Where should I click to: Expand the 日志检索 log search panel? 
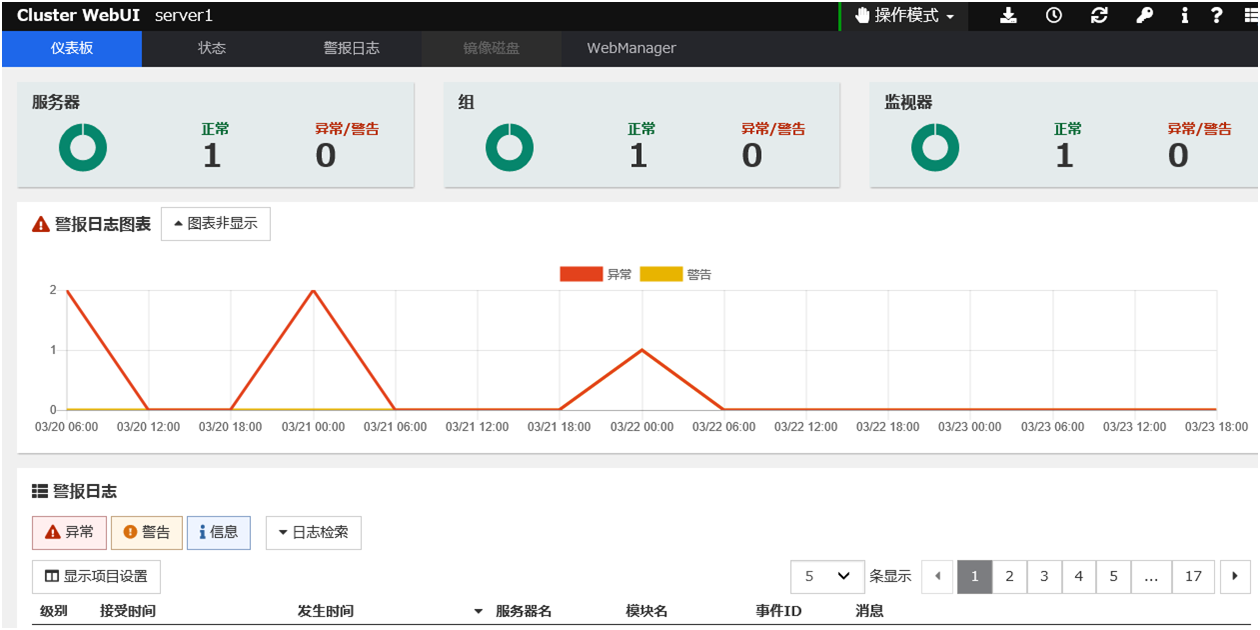click(313, 532)
